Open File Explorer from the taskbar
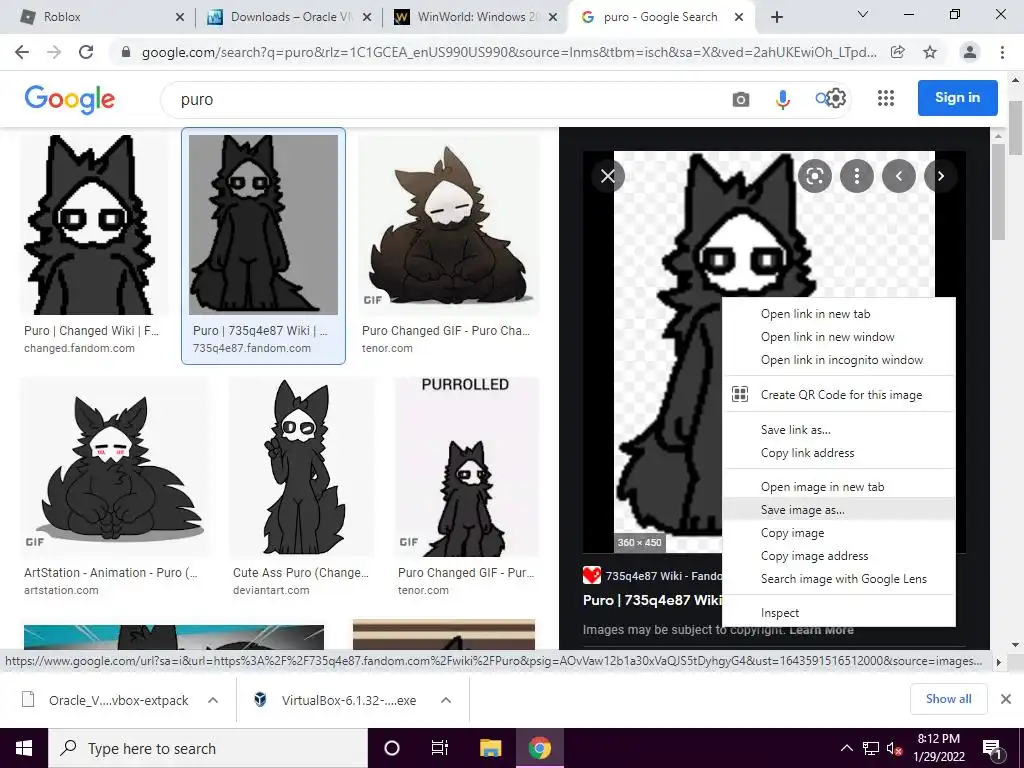Image resolution: width=1024 pixels, height=768 pixels. 490,748
